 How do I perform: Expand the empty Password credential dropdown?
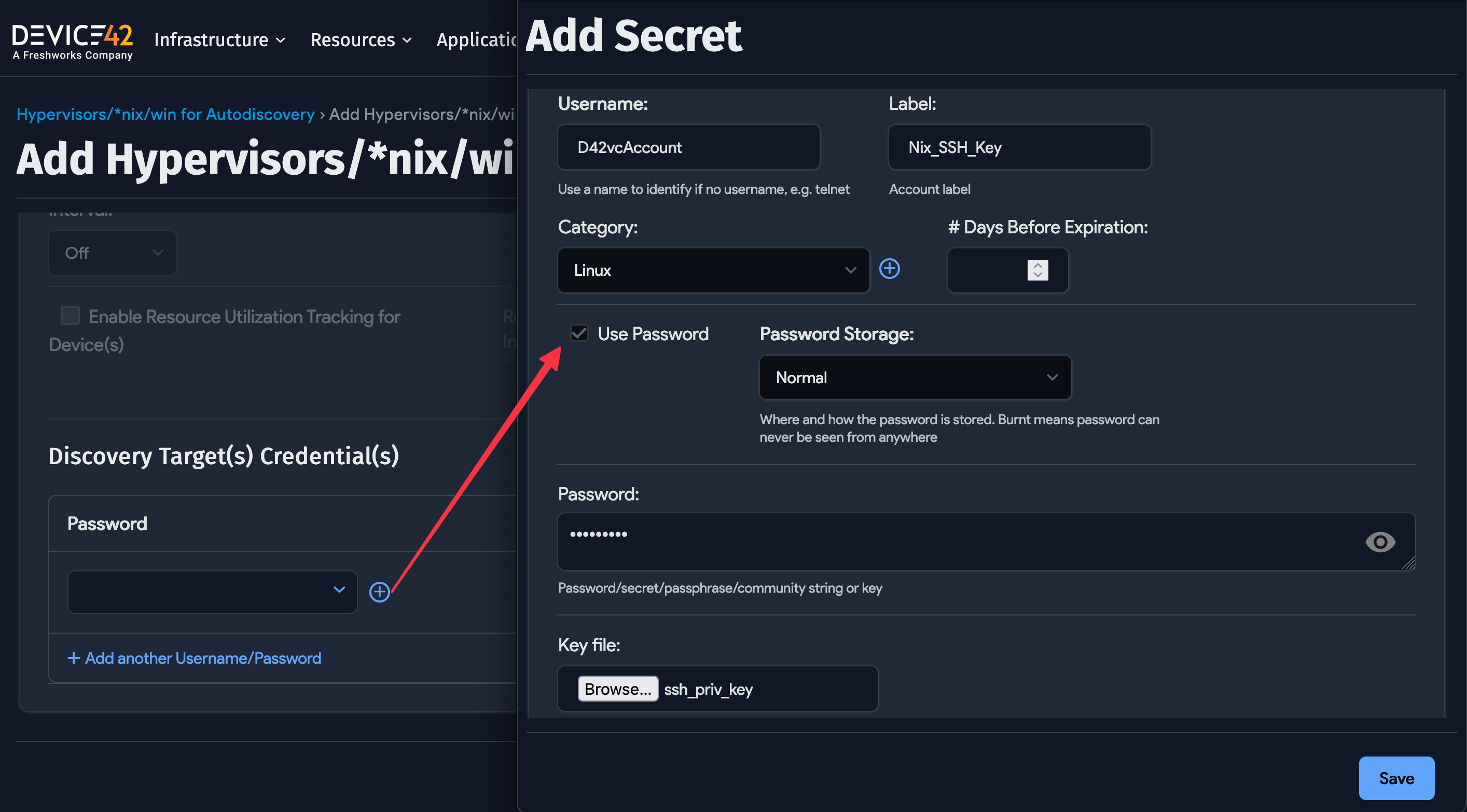(211, 592)
